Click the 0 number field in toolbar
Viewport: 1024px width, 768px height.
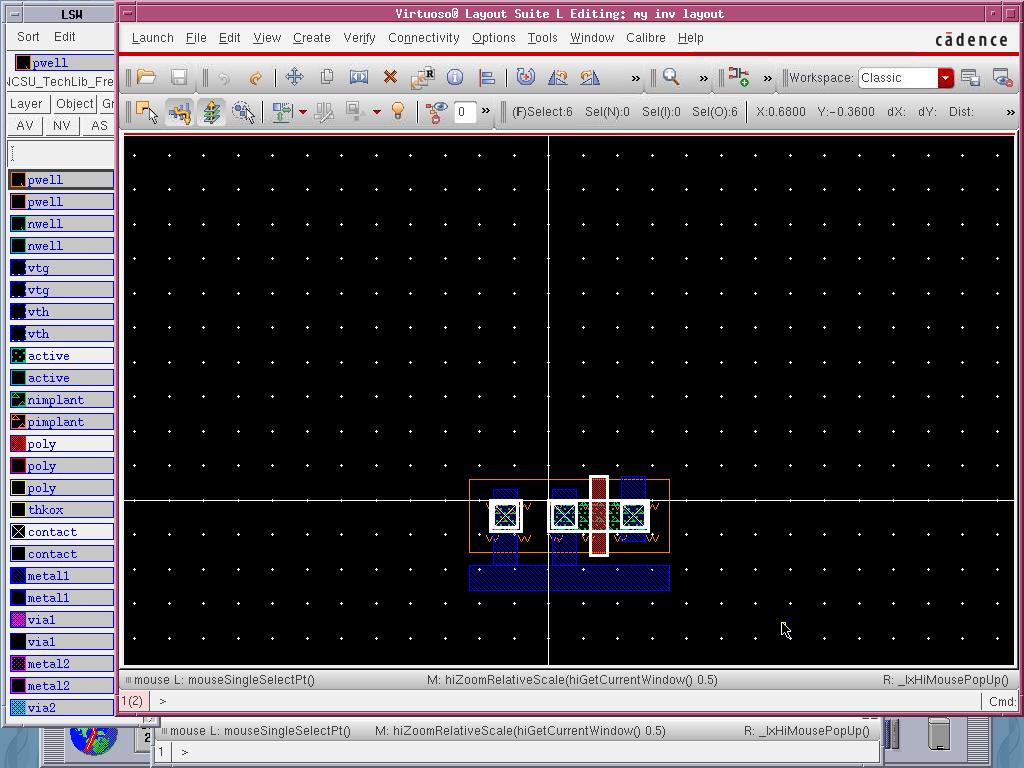tap(464, 112)
